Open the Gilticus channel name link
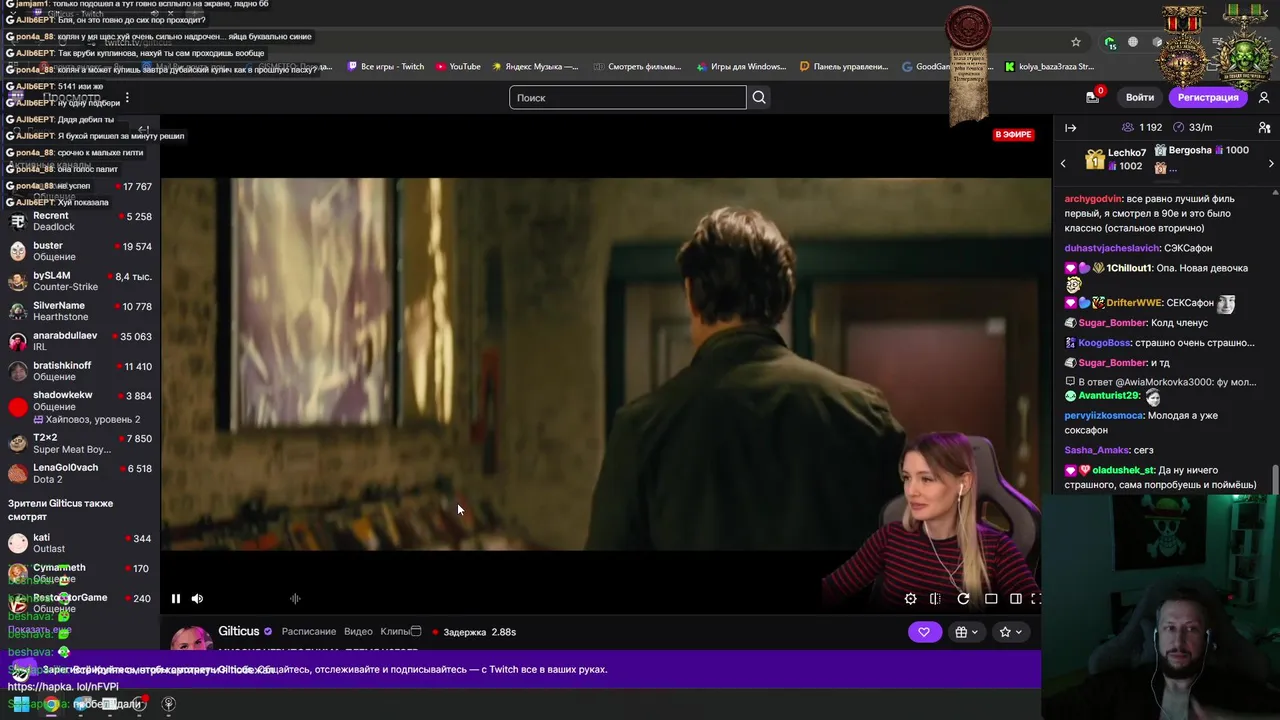 coord(239,632)
